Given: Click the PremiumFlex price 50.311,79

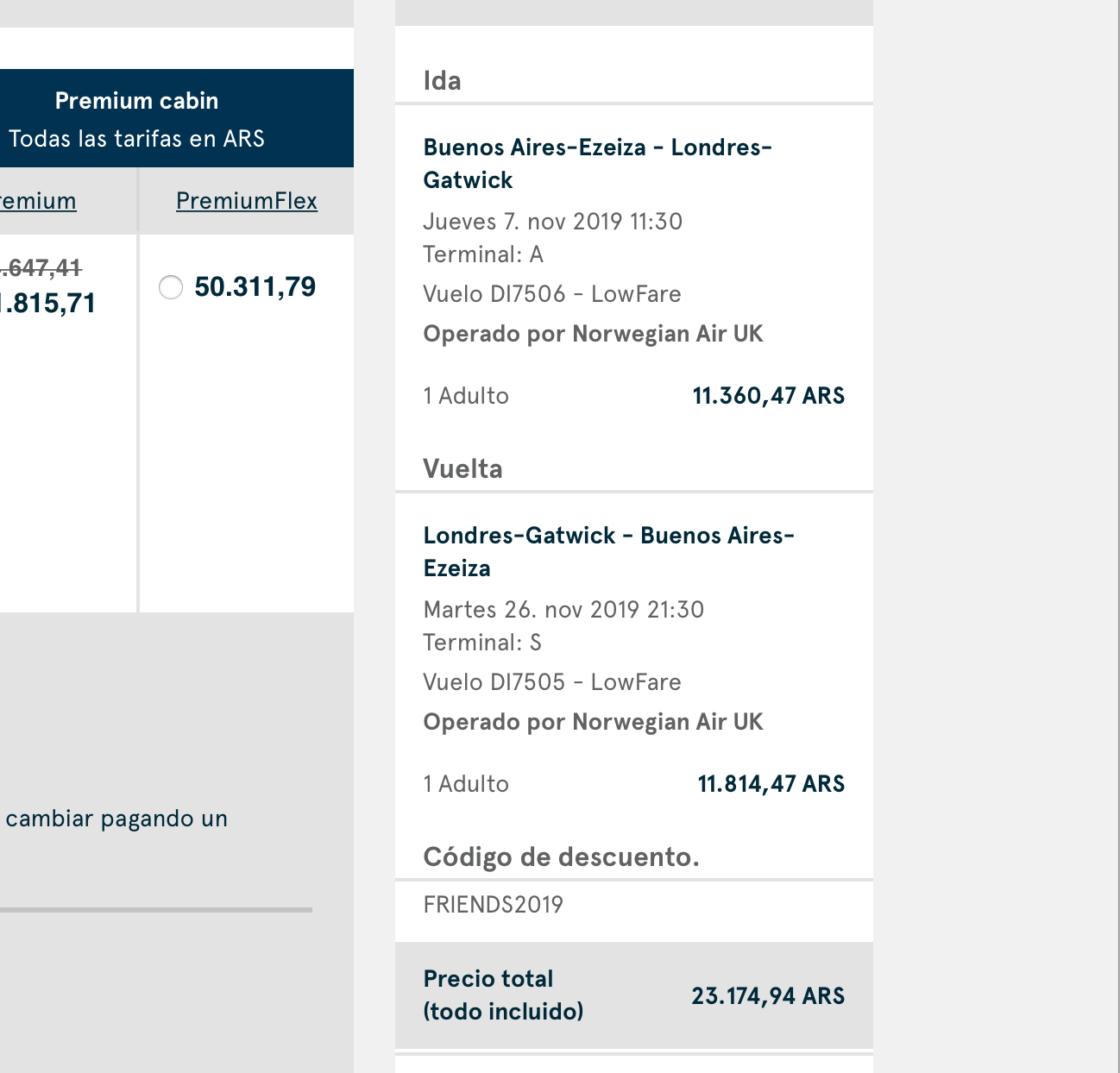Looking at the screenshot, I should [x=255, y=287].
